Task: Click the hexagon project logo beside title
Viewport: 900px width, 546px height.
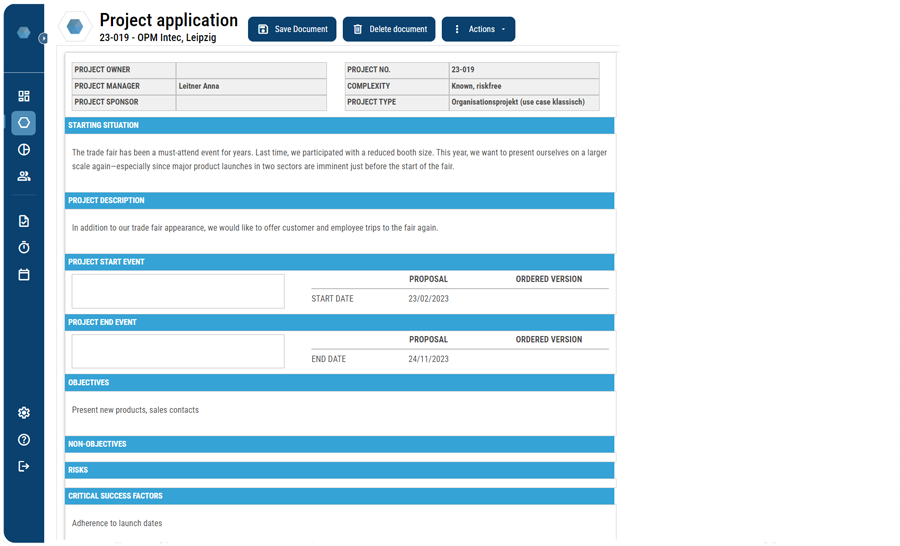Action: (x=75, y=27)
